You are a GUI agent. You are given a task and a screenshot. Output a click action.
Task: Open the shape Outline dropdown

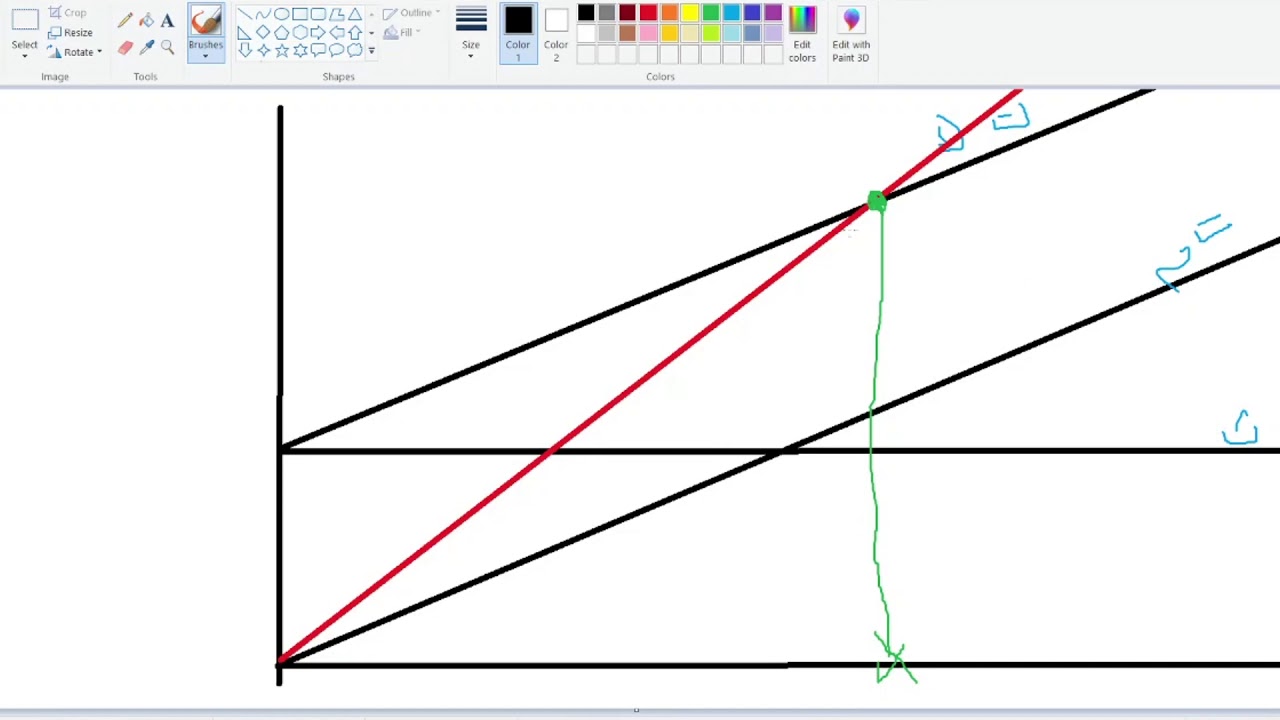coord(412,13)
